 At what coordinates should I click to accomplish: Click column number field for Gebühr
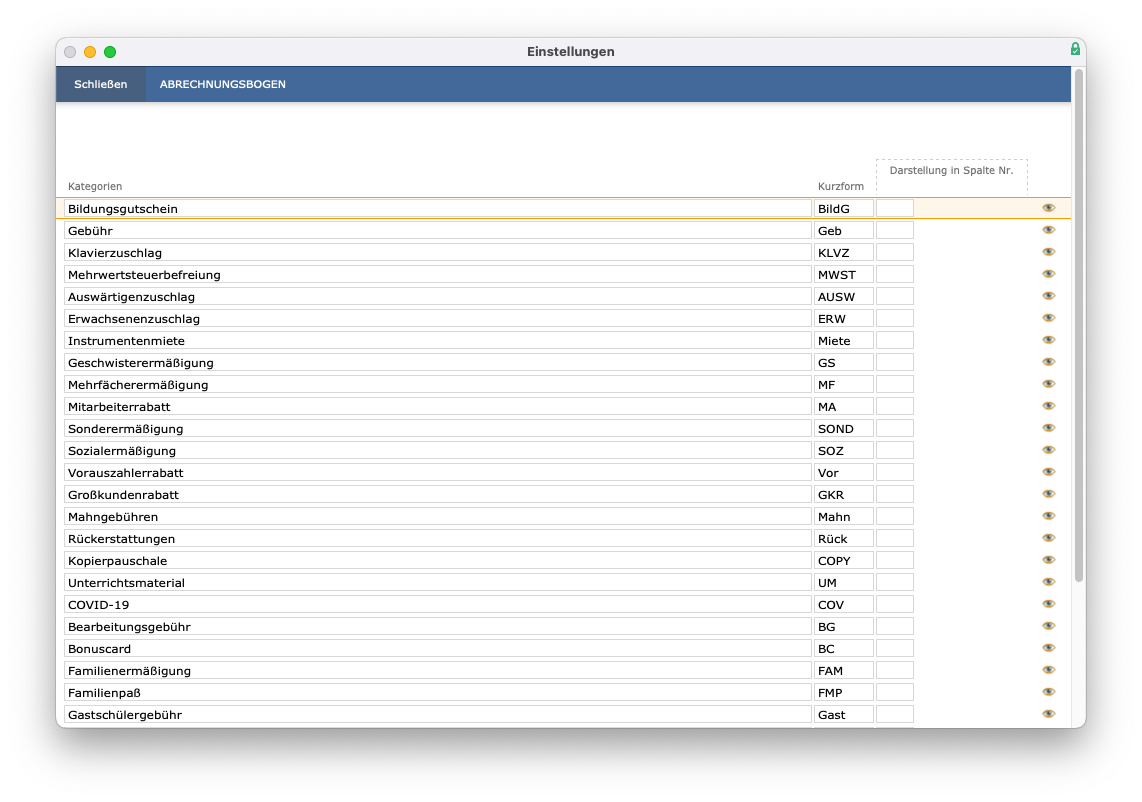(x=894, y=231)
